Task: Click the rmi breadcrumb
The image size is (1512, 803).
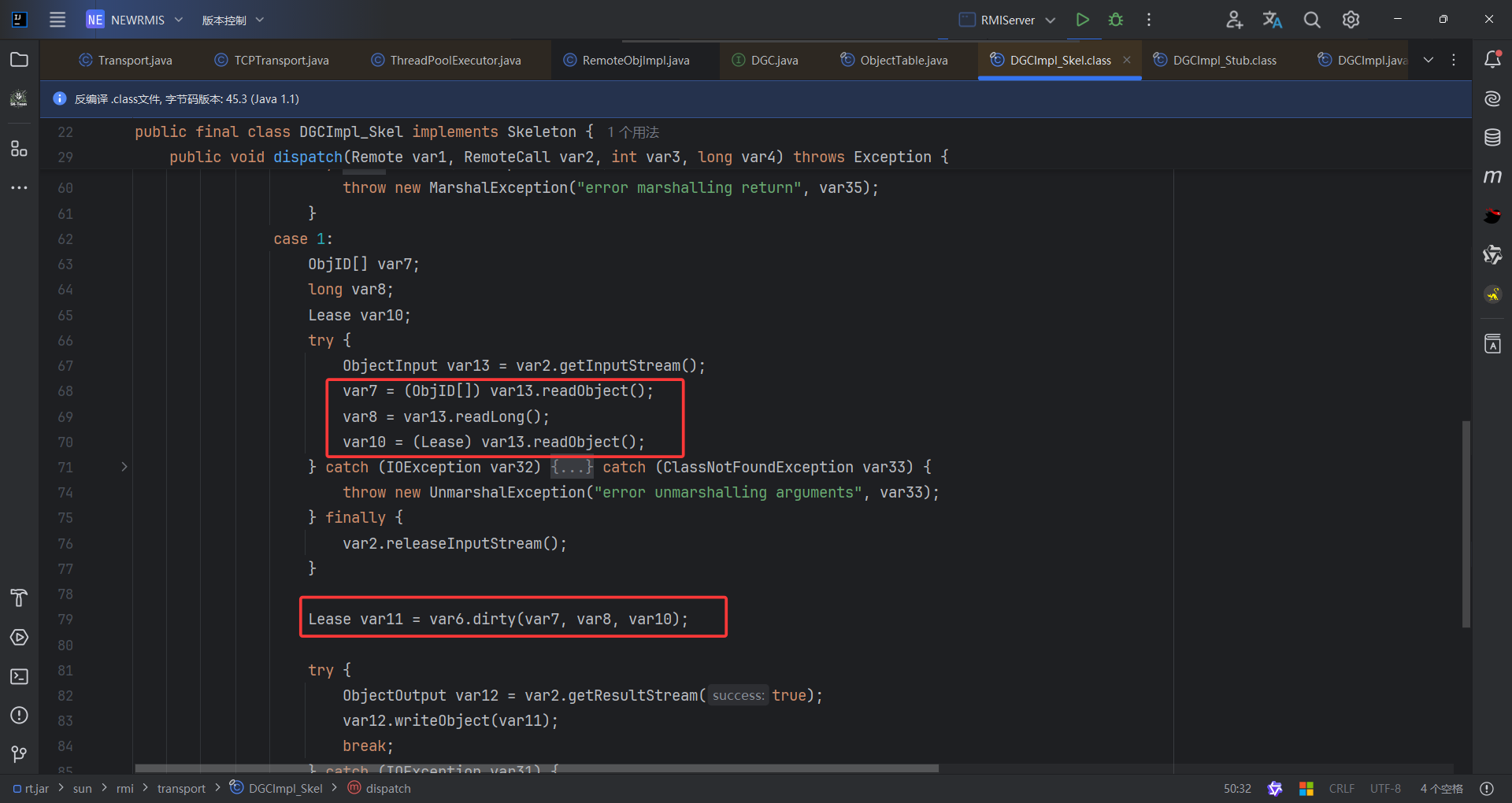Action: click(125, 789)
